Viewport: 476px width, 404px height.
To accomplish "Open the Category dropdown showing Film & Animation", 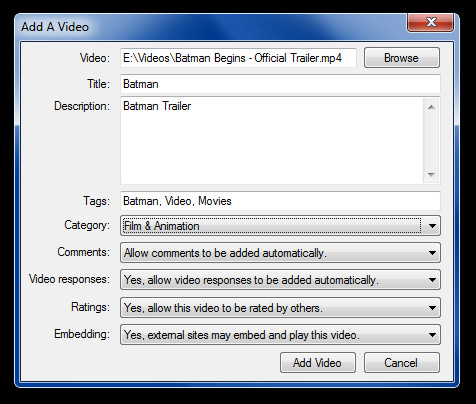I will coord(280,226).
